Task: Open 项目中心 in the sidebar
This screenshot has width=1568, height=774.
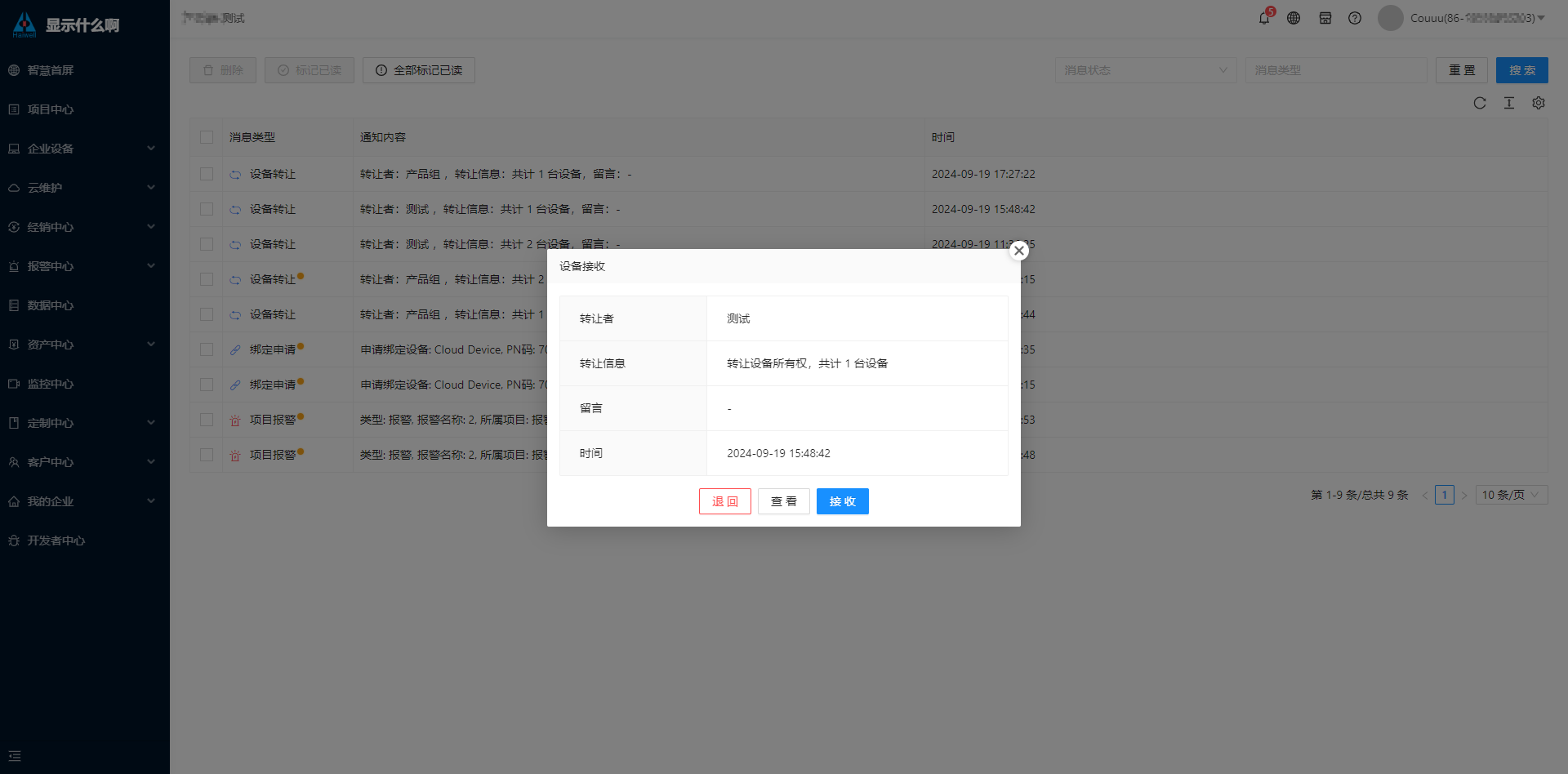Action: click(85, 109)
